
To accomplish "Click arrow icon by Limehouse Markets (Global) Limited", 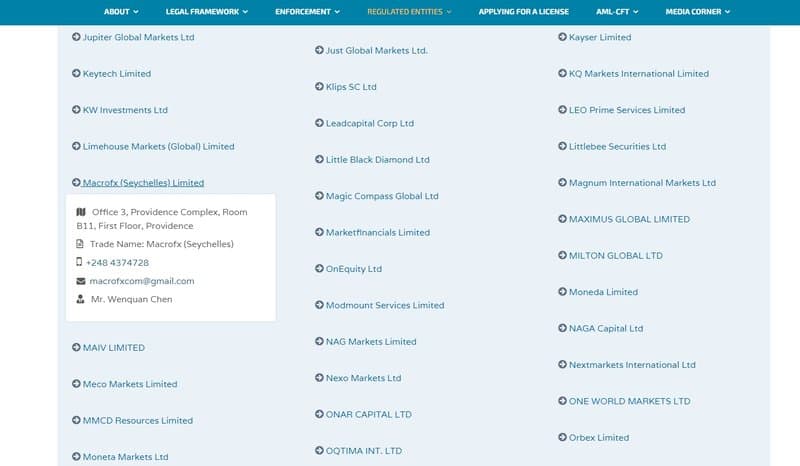I will click(x=76, y=146).
